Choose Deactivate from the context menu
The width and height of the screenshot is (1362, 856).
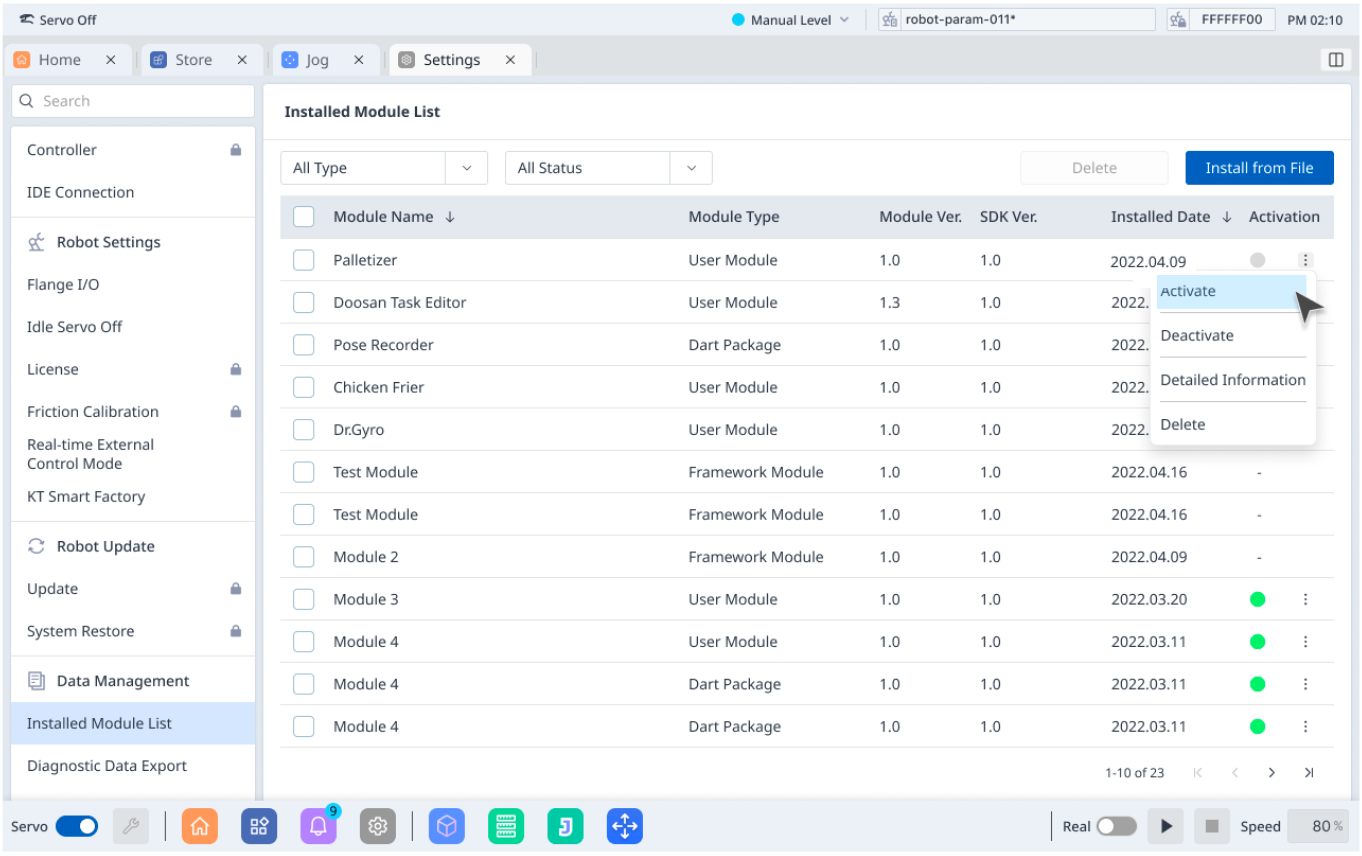click(1197, 336)
